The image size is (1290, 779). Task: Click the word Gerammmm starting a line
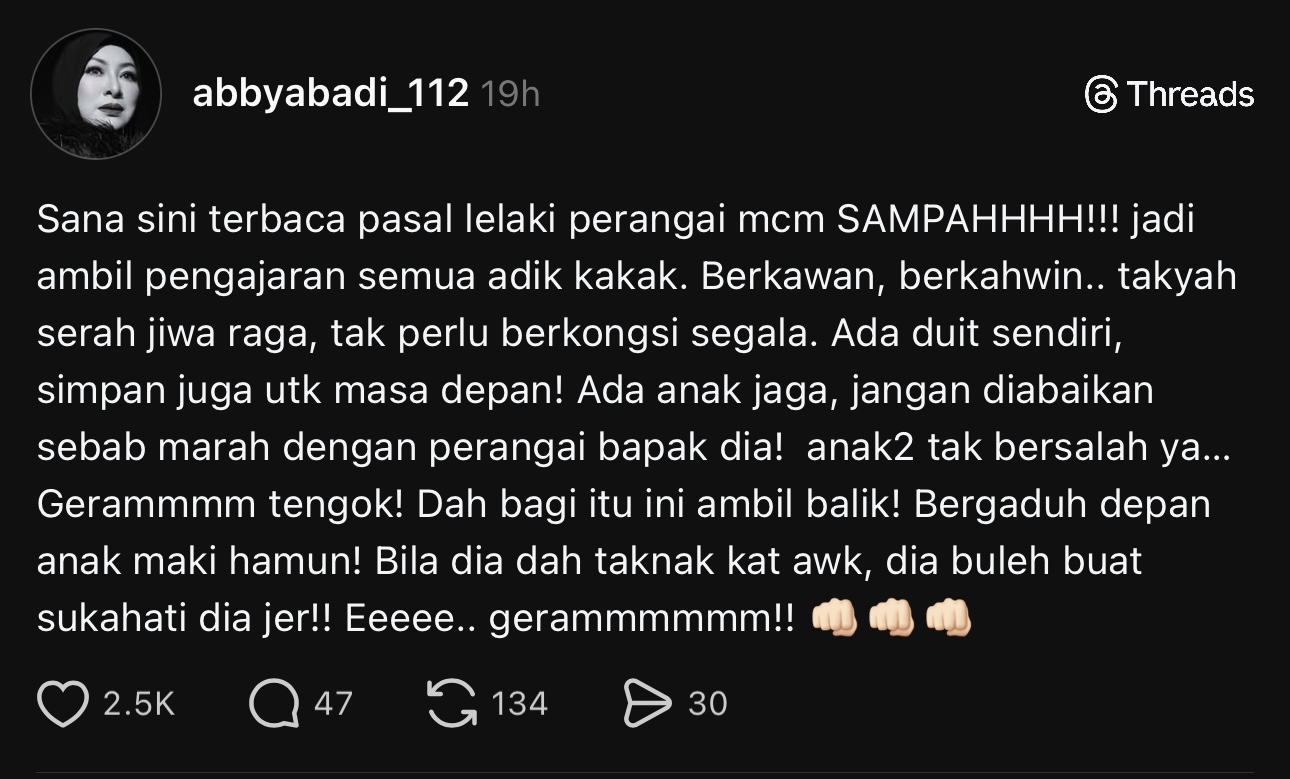145,505
